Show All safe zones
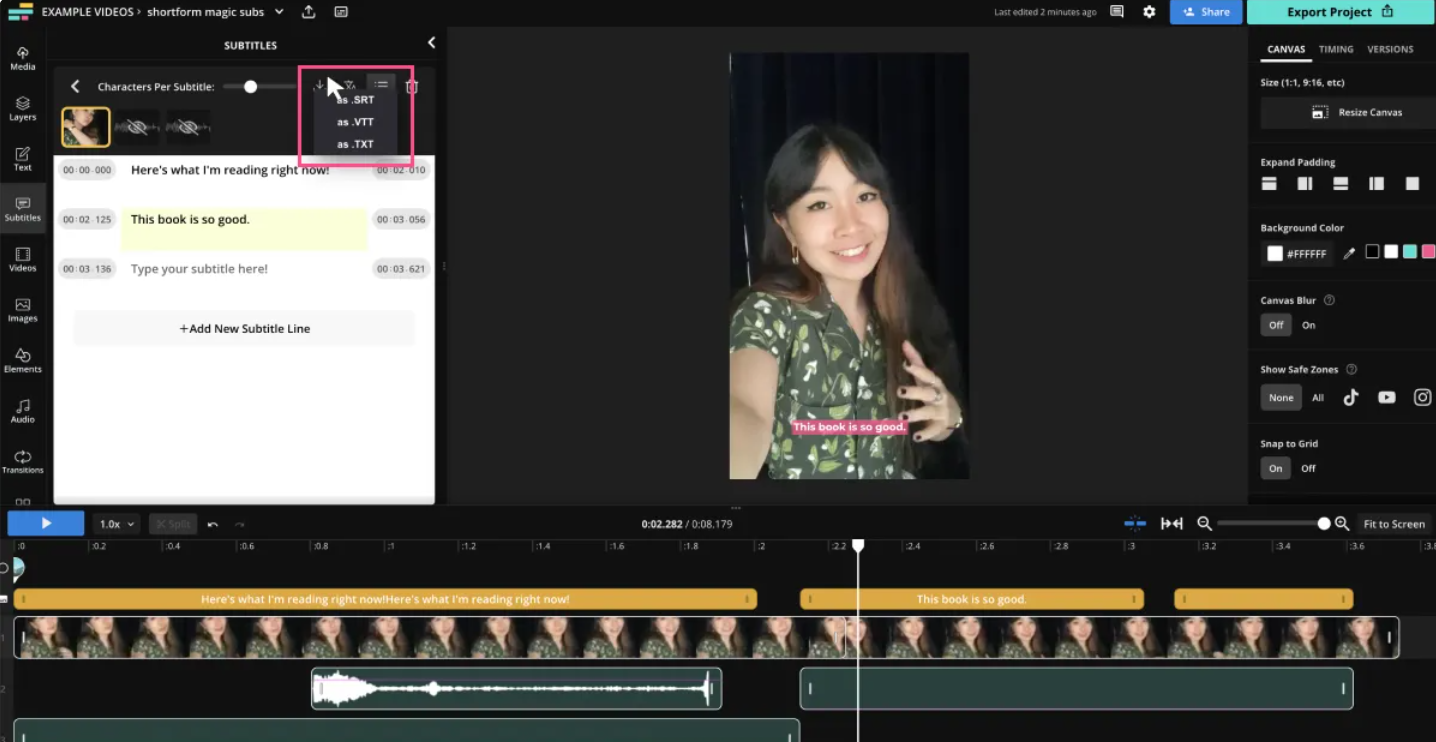The image size is (1436, 742). pos(1317,397)
